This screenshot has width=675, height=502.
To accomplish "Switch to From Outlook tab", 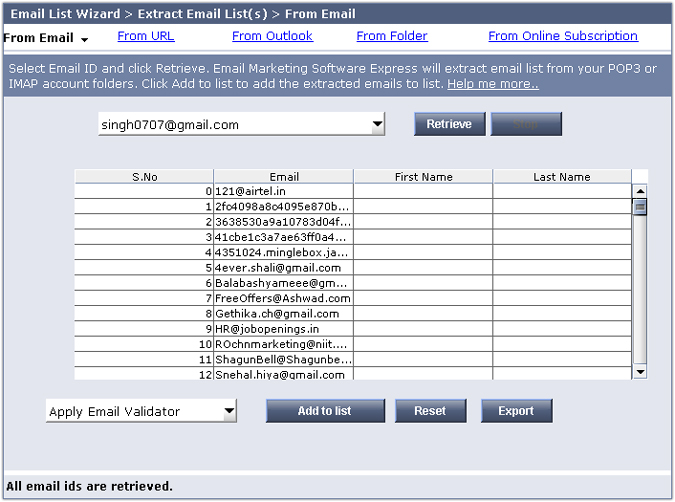I will pos(272,36).
